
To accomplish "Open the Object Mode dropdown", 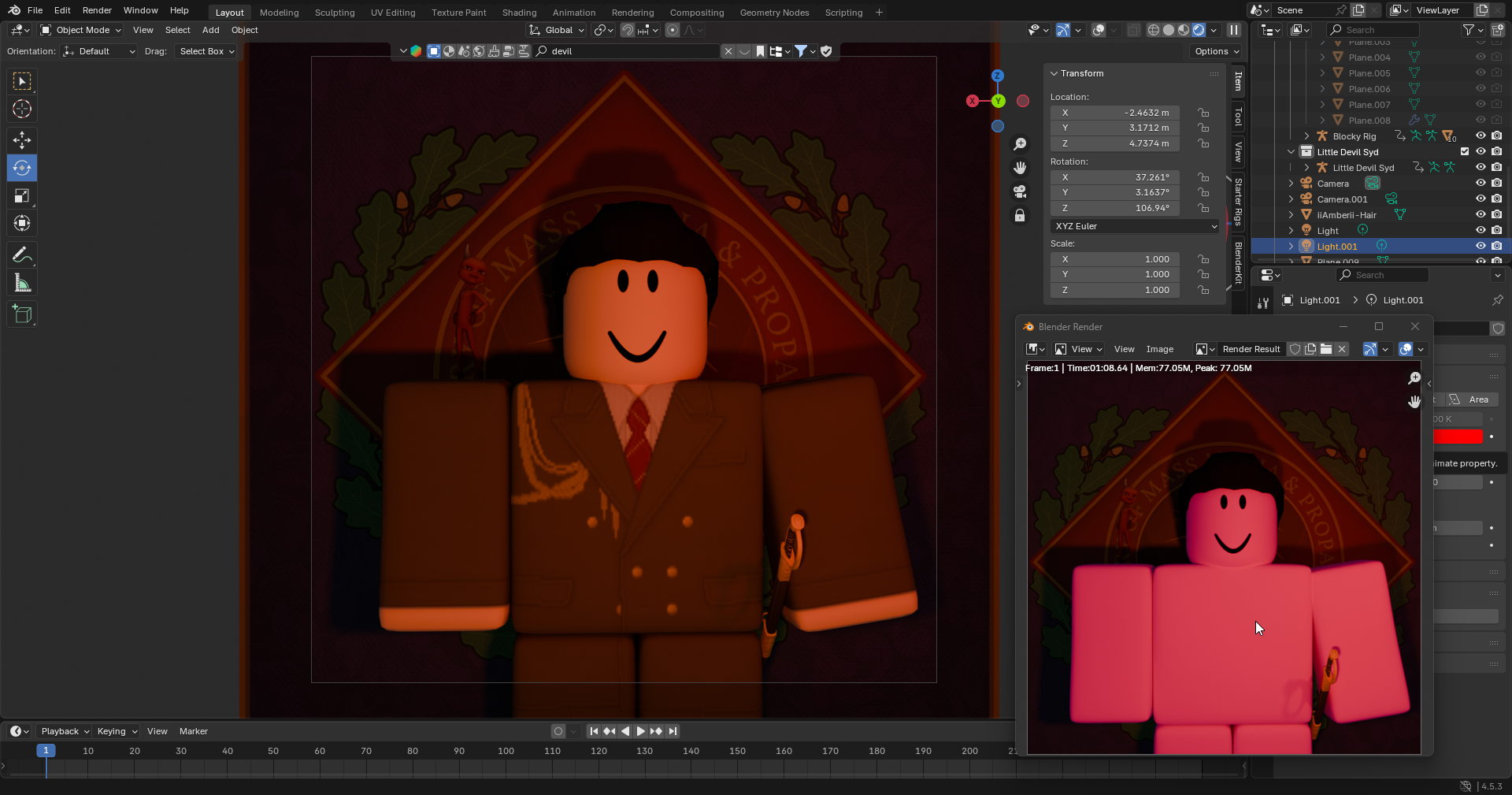I will coord(81,30).
